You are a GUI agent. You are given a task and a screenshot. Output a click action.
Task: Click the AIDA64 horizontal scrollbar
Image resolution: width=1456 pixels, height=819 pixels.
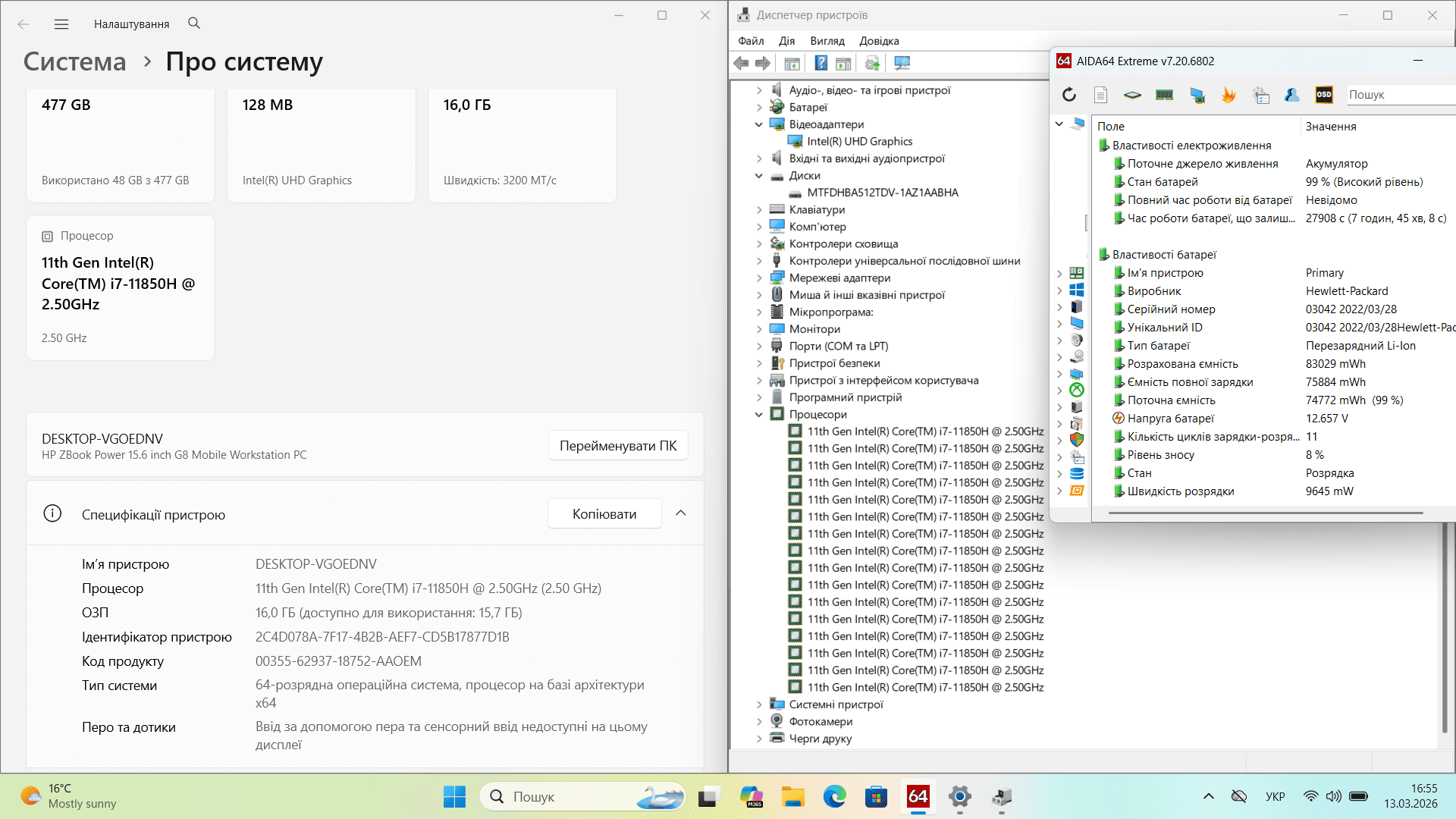click(x=1265, y=513)
